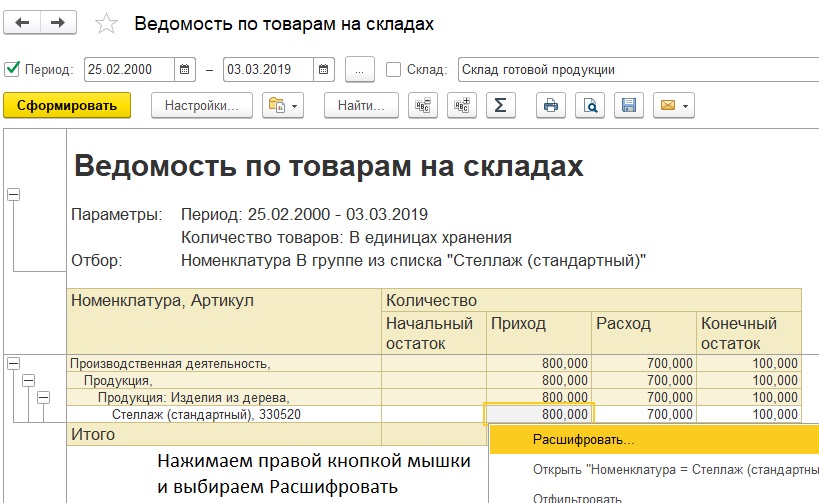Choose Расшифровать... in context menu

point(654,440)
